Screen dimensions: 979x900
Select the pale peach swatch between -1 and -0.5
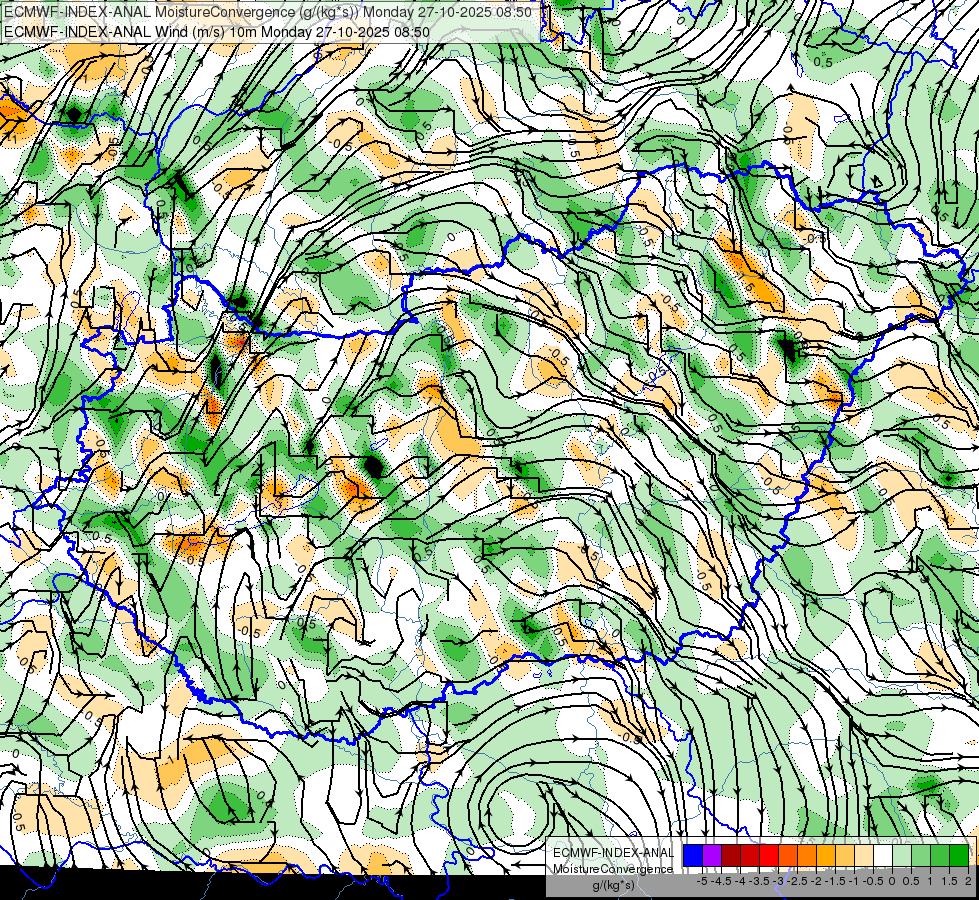pyautogui.click(x=864, y=856)
